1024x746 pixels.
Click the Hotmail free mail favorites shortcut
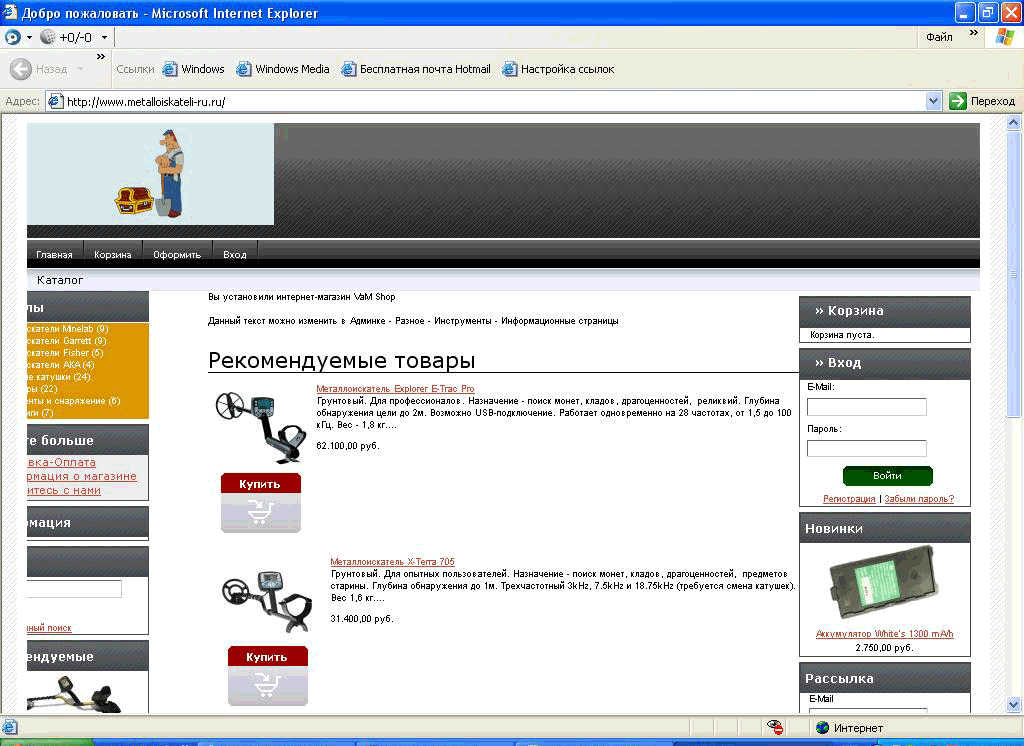pyautogui.click(x=416, y=69)
